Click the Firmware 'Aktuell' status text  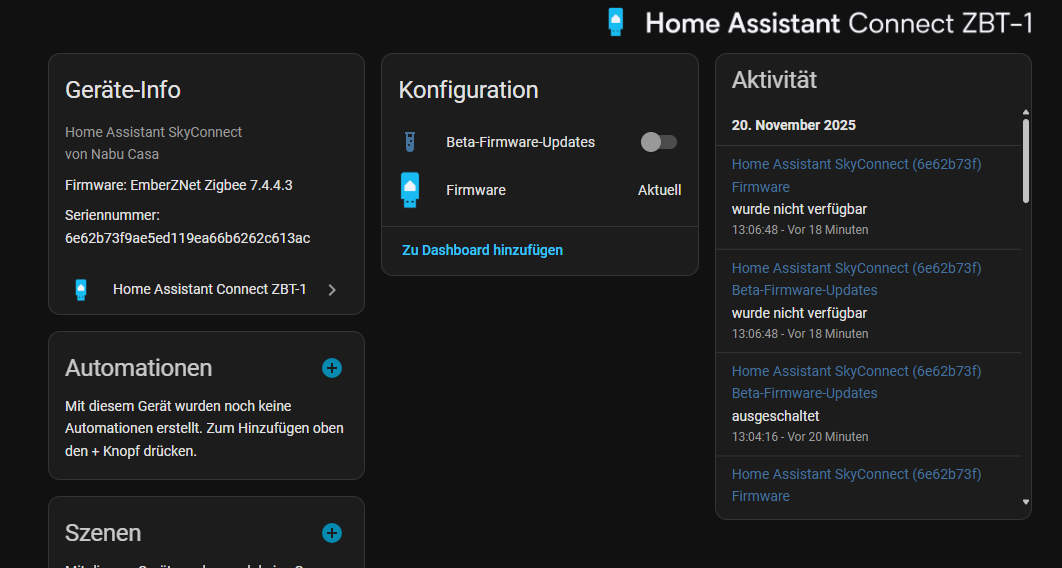[x=659, y=190]
